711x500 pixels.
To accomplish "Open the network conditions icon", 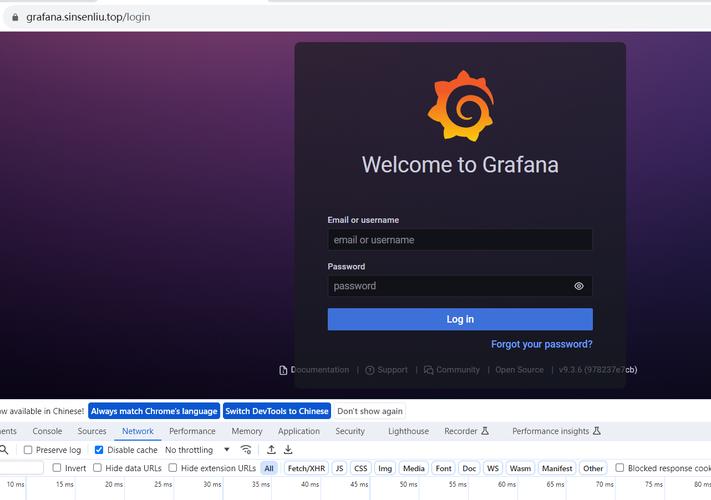I will click(246, 450).
